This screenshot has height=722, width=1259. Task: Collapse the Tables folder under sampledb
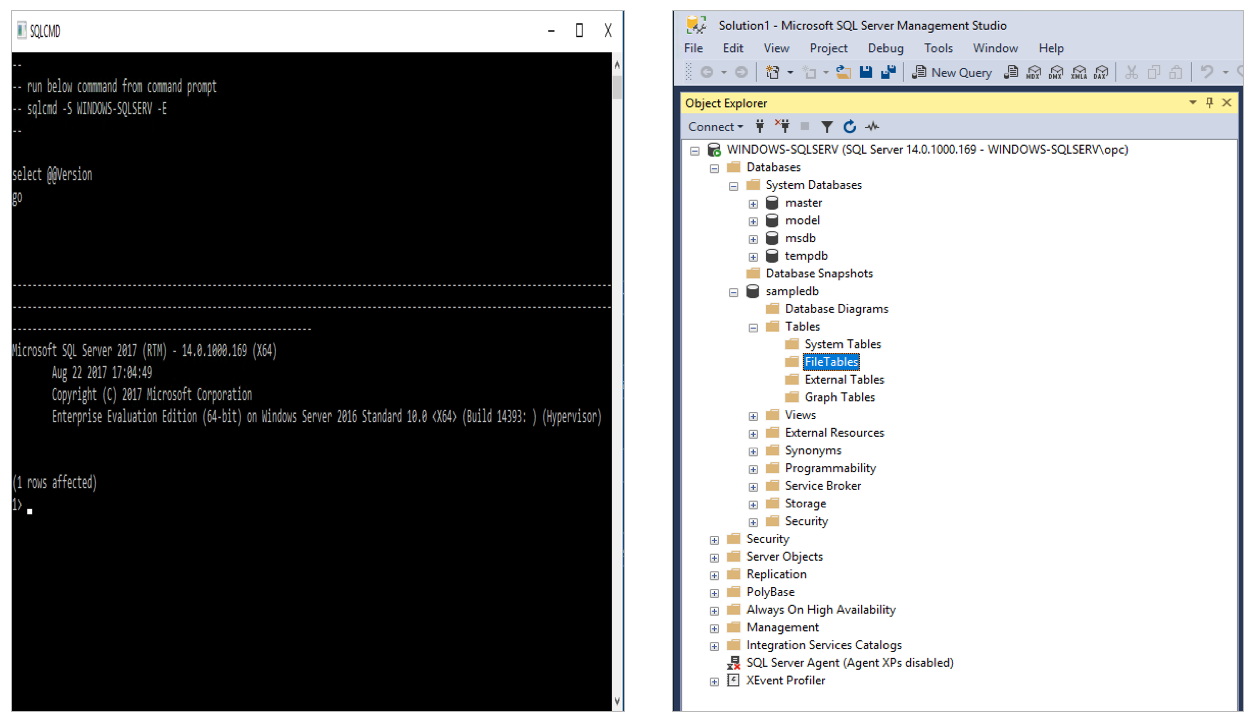coord(753,327)
